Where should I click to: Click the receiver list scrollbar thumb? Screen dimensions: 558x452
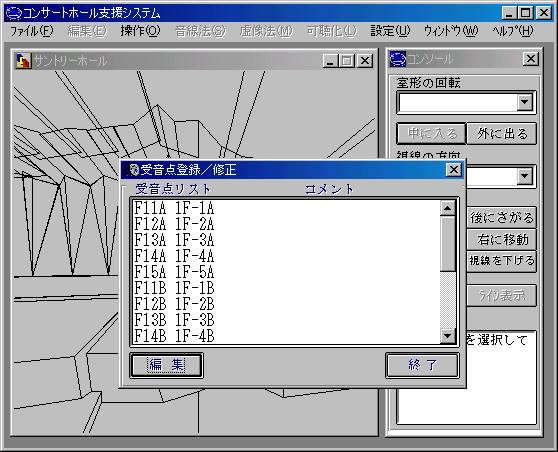448,244
